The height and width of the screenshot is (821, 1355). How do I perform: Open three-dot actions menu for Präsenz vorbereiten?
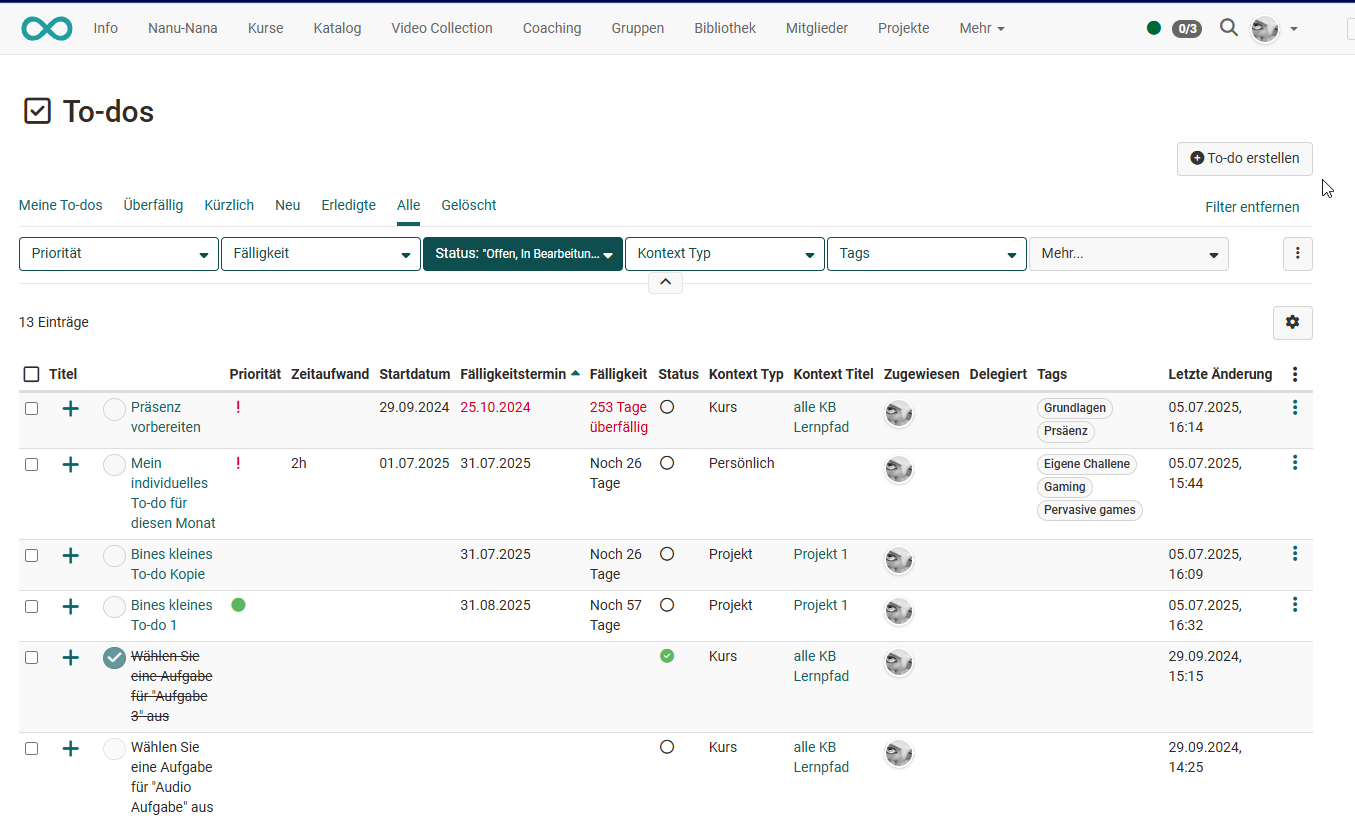[x=1295, y=408]
